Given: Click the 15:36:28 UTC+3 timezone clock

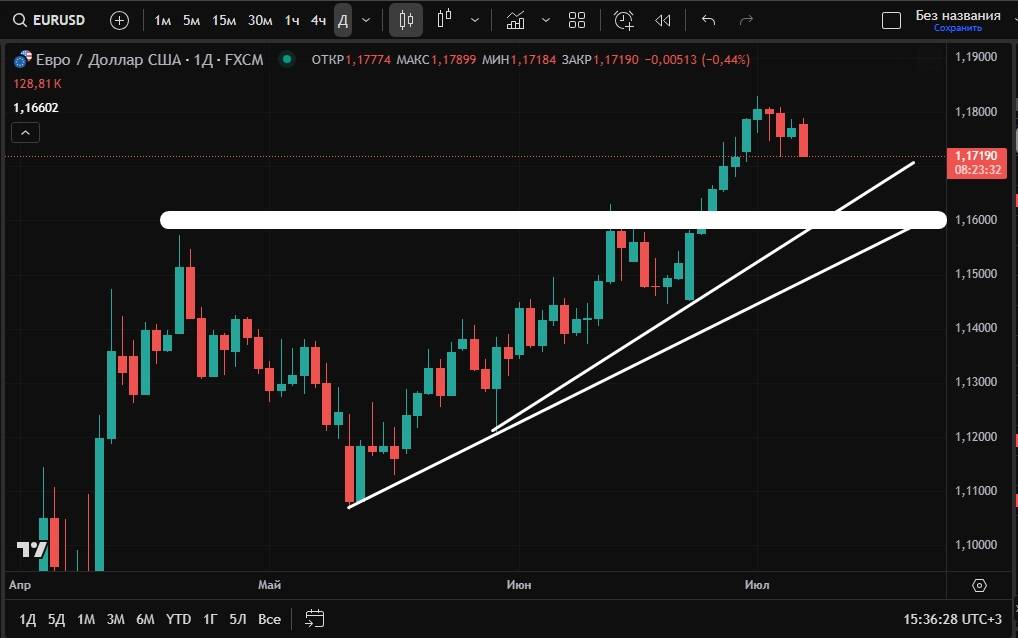Looking at the screenshot, I should point(952,619).
